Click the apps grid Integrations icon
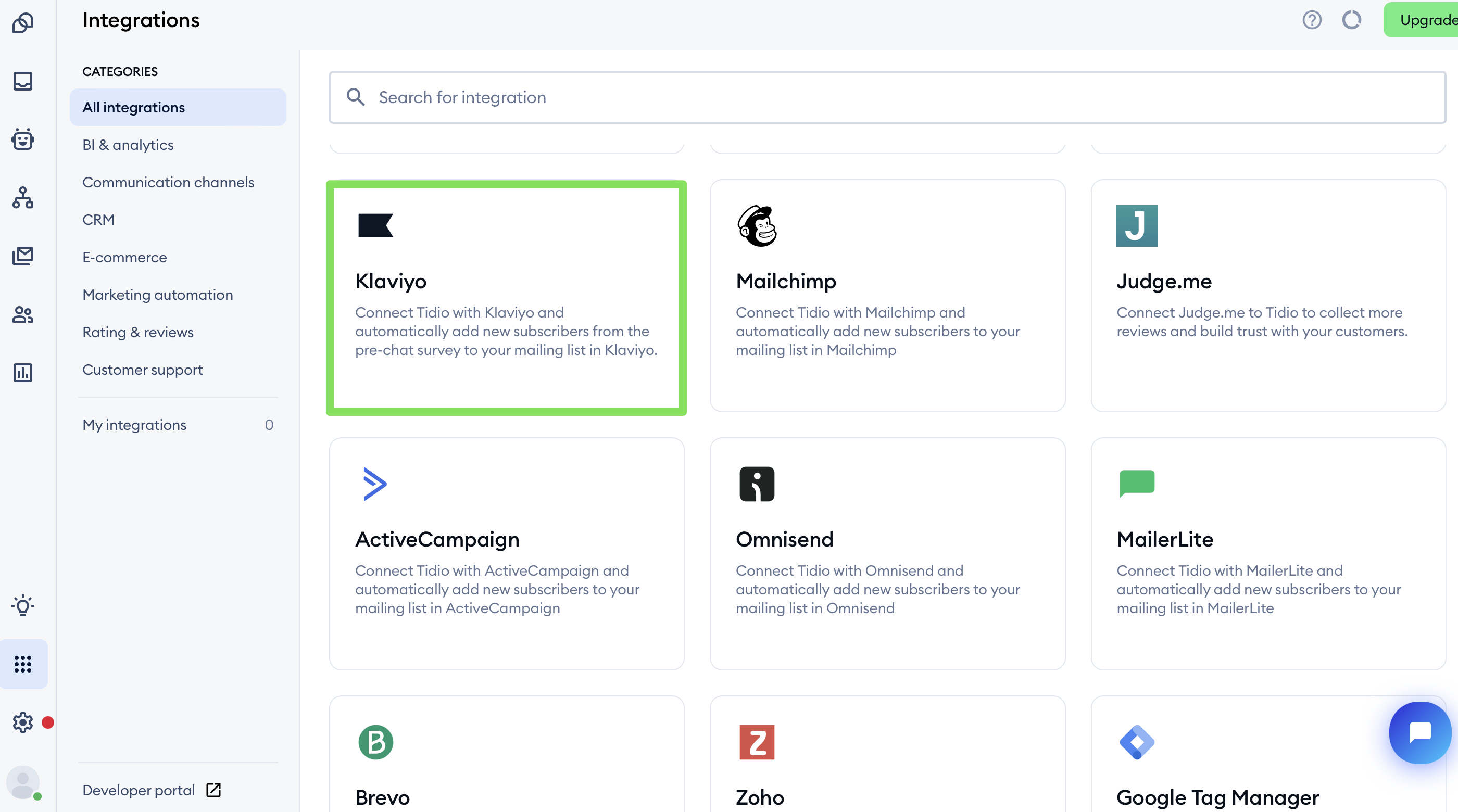This screenshot has height=812, width=1458. click(x=23, y=664)
